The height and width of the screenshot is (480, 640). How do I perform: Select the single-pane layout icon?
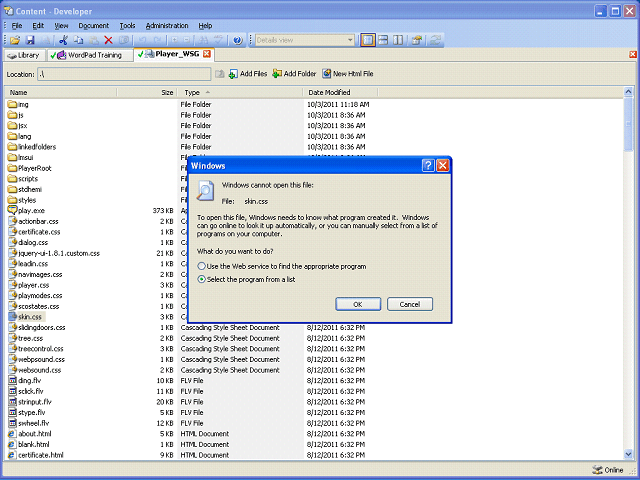[368, 40]
